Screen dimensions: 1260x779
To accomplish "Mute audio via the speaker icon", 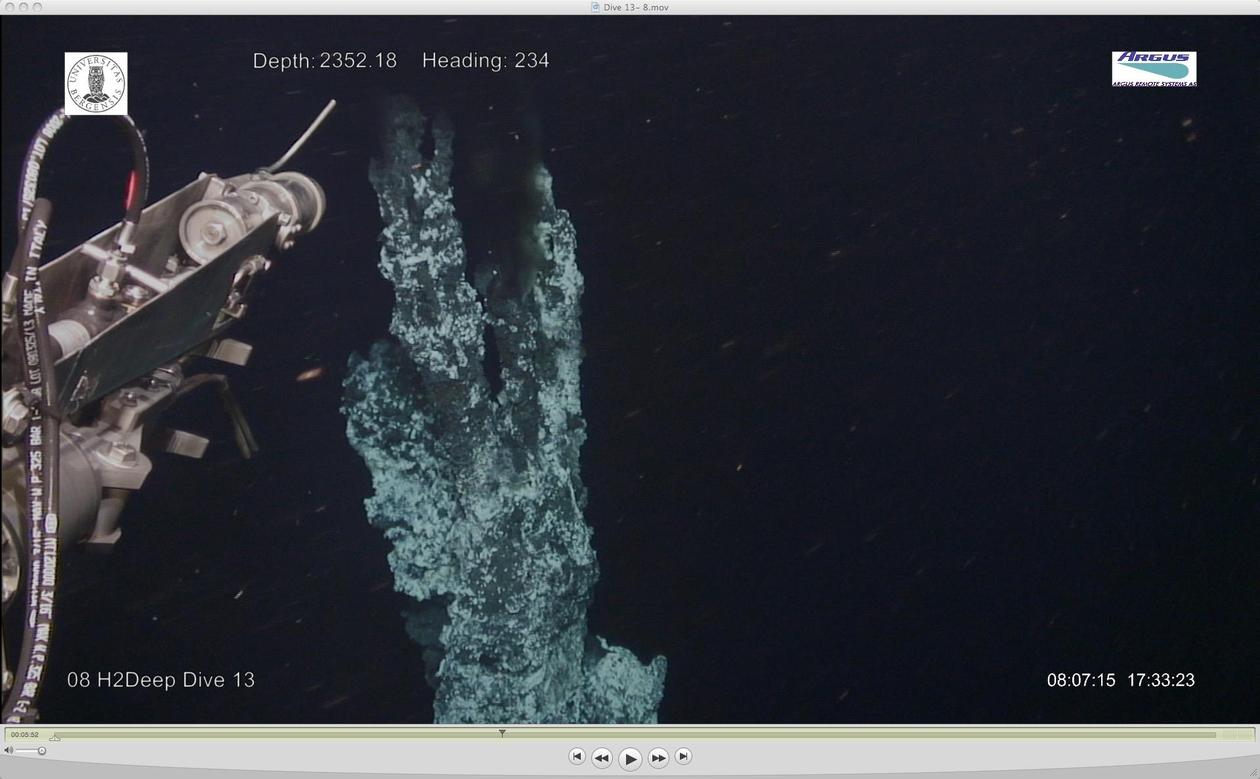I will point(9,751).
